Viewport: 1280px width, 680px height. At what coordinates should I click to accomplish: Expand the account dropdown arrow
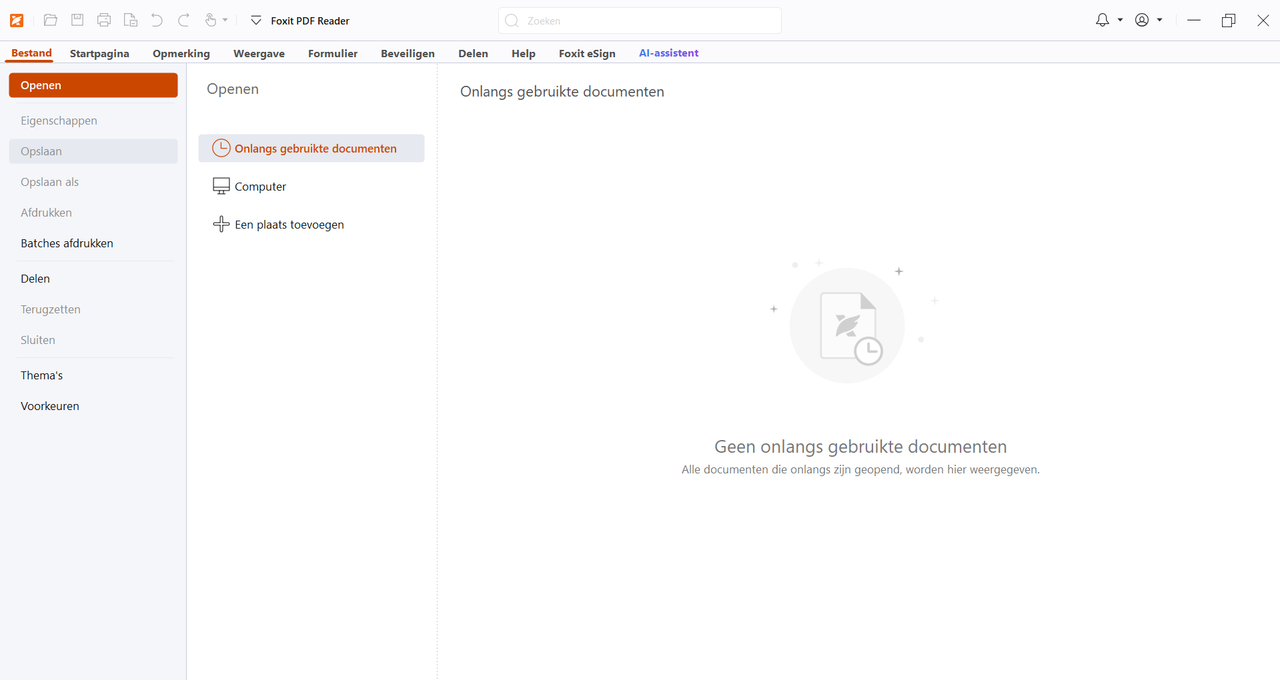coord(1159,20)
